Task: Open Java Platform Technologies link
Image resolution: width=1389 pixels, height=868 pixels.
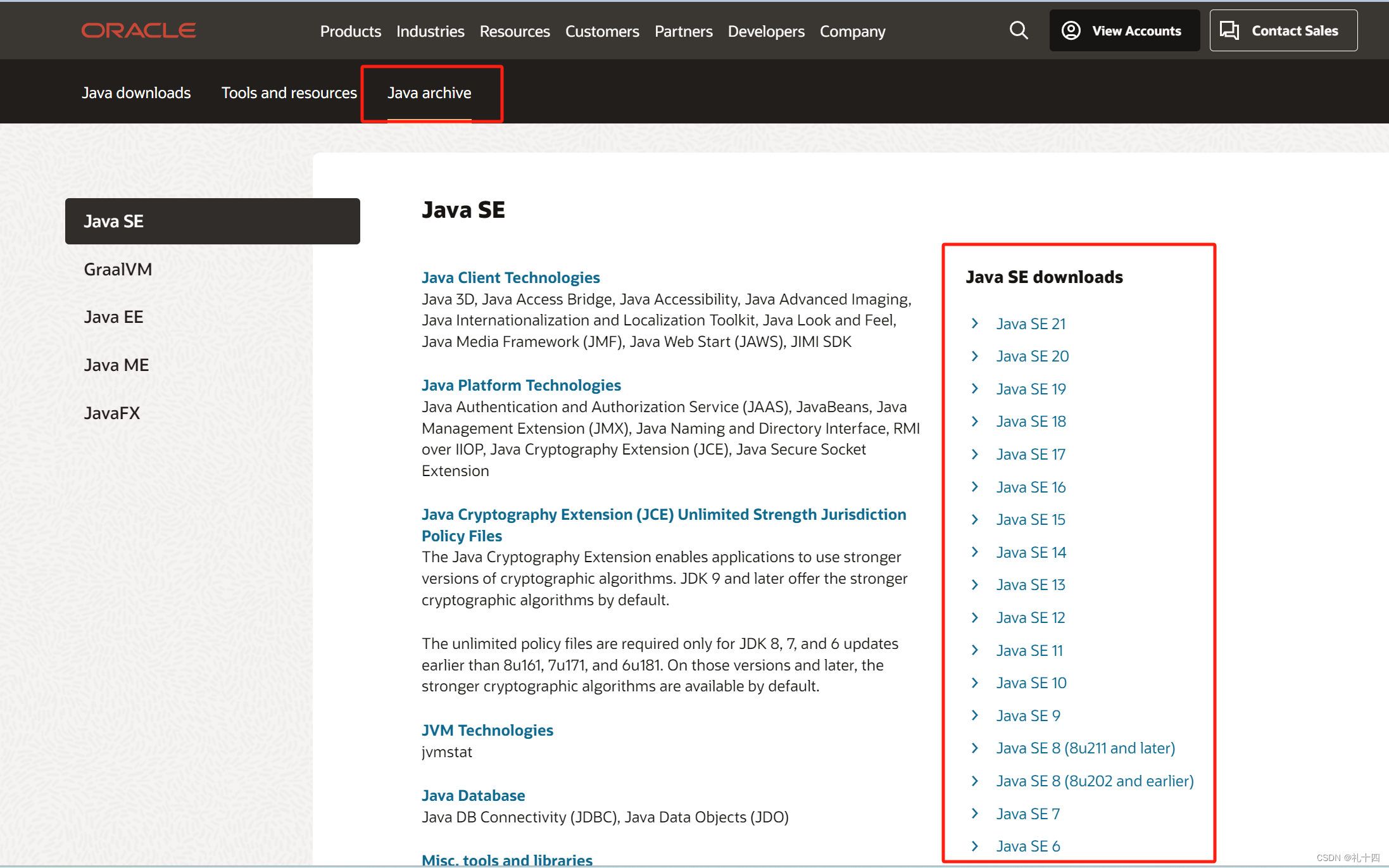Action: (x=521, y=385)
